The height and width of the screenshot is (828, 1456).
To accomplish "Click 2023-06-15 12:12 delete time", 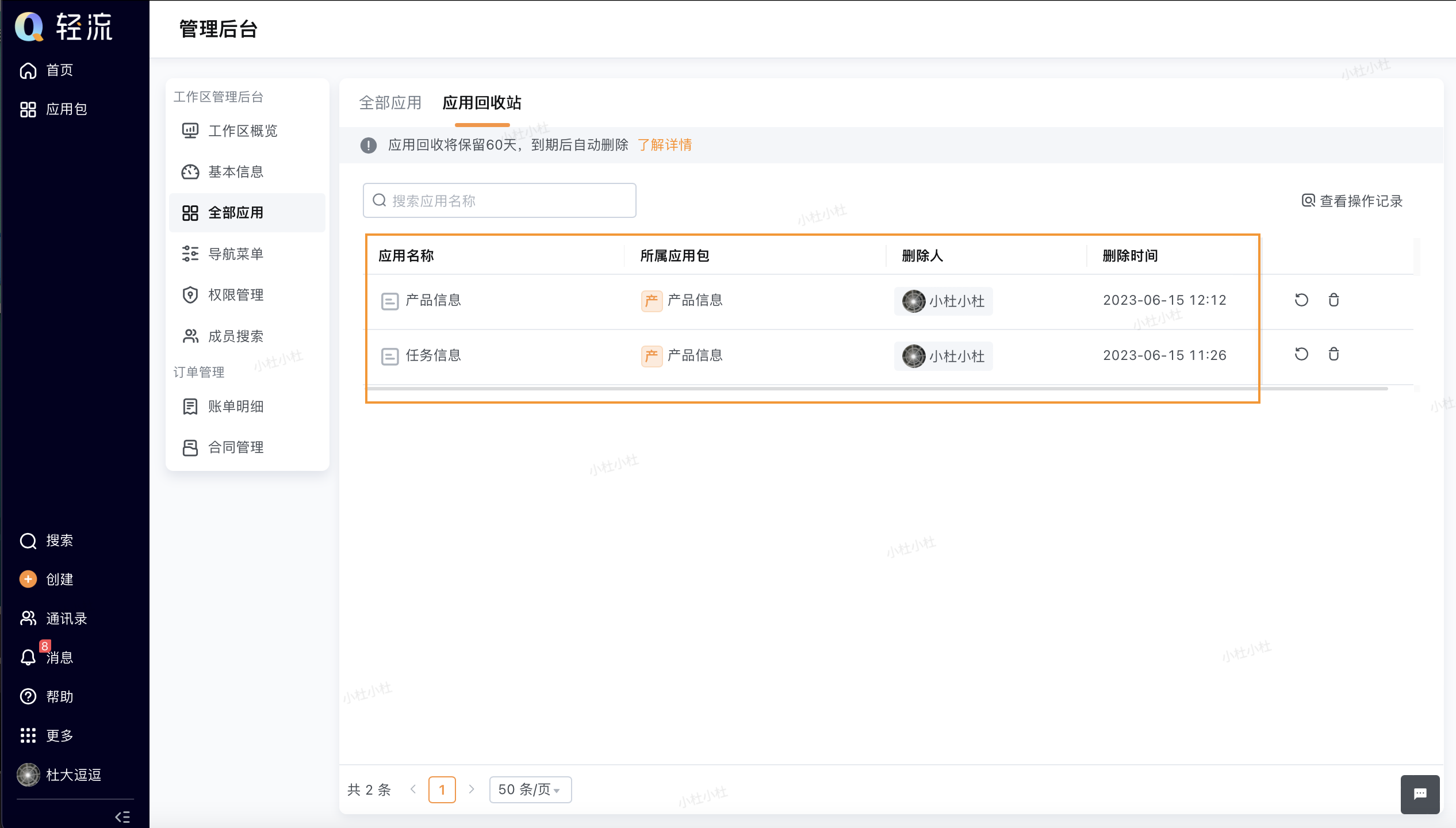I will [1164, 300].
